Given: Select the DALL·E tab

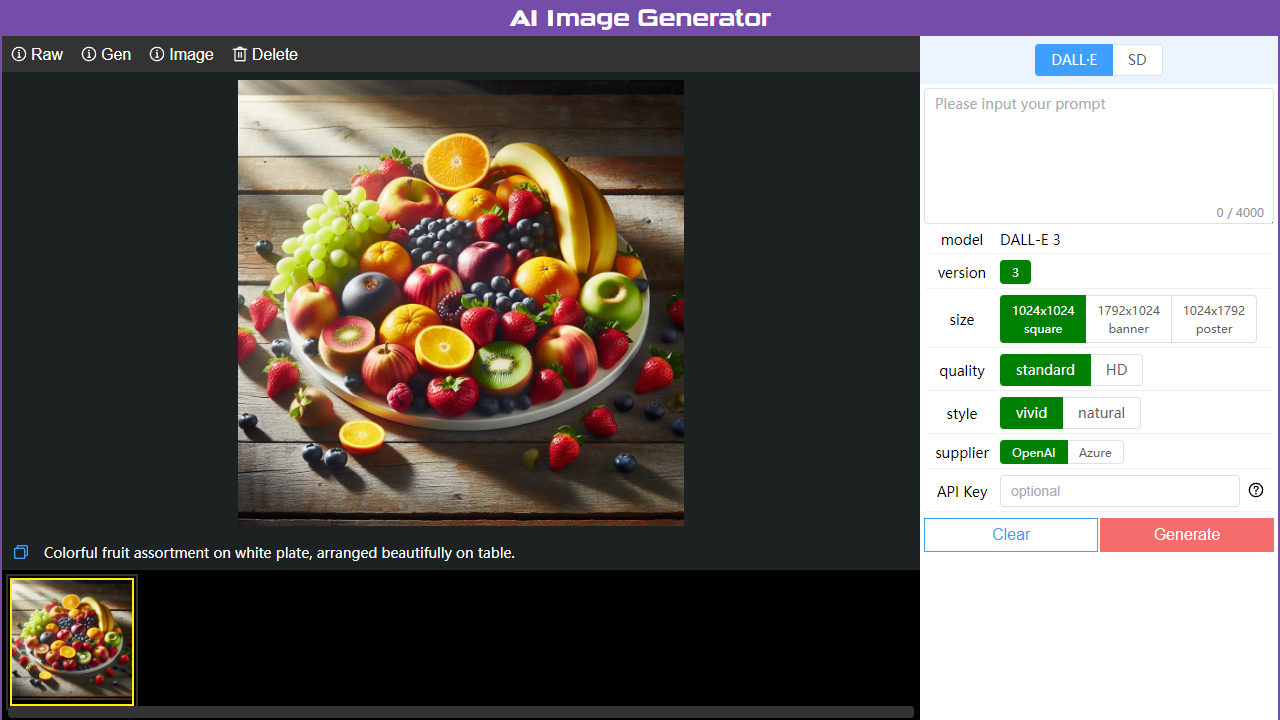Looking at the screenshot, I should (x=1073, y=59).
